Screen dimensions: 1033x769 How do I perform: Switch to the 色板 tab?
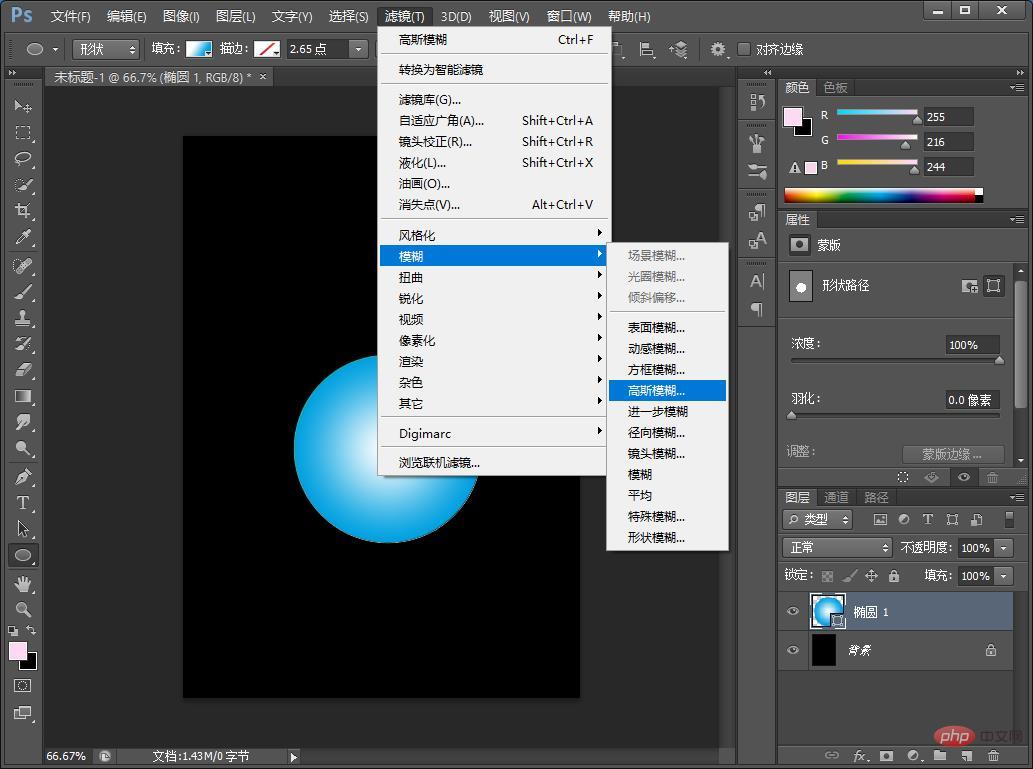point(835,87)
